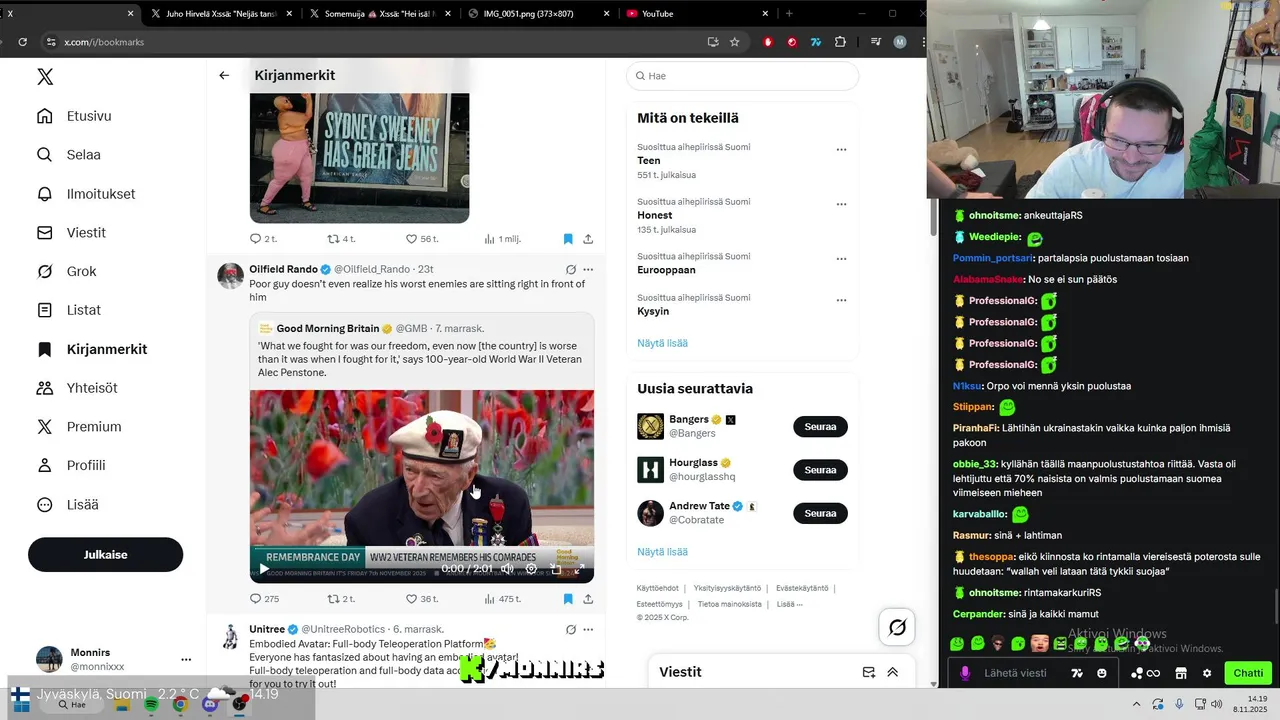
Task: Reply to Oilfield Rando post with 275 replies
Action: (x=265, y=599)
